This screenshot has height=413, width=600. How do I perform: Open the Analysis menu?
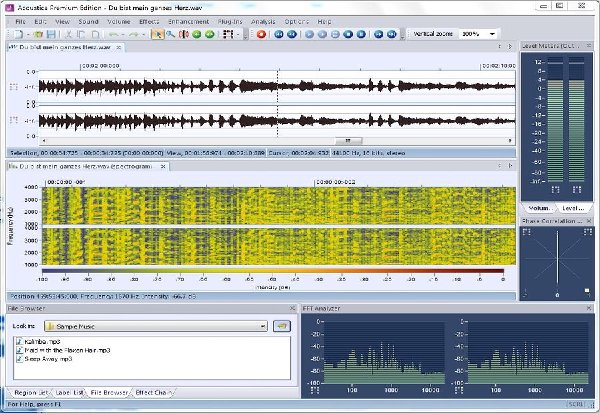tap(263, 21)
